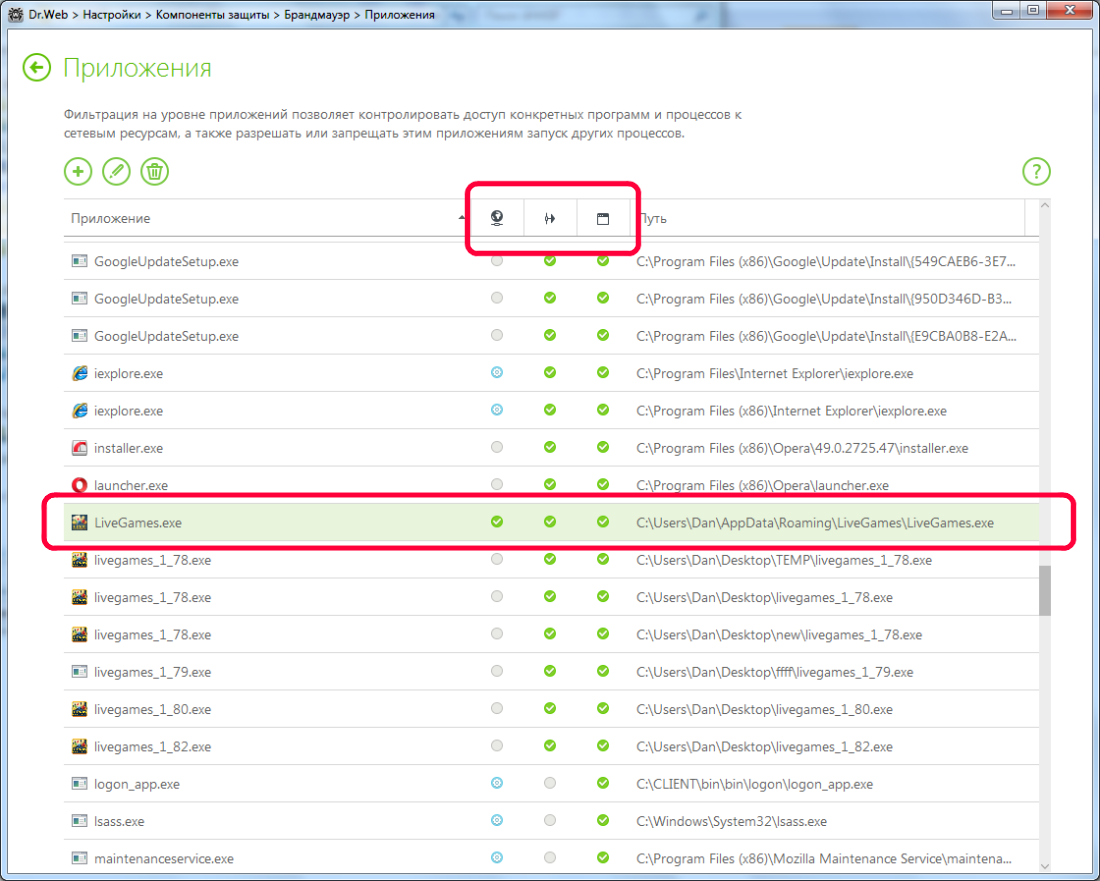Click path C:\Users\Dan\Desktop\new\livegames_1_78.exe

(x=779, y=635)
